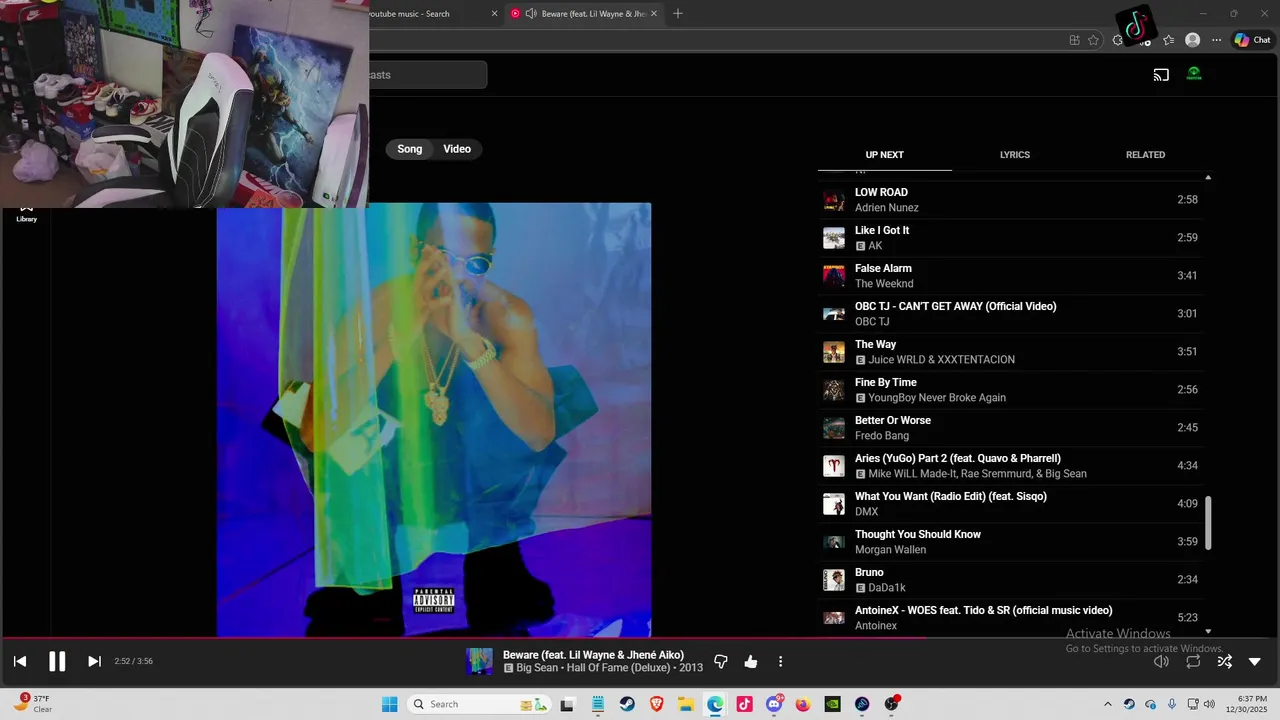Seek on the red song progress bar

(x=640, y=638)
